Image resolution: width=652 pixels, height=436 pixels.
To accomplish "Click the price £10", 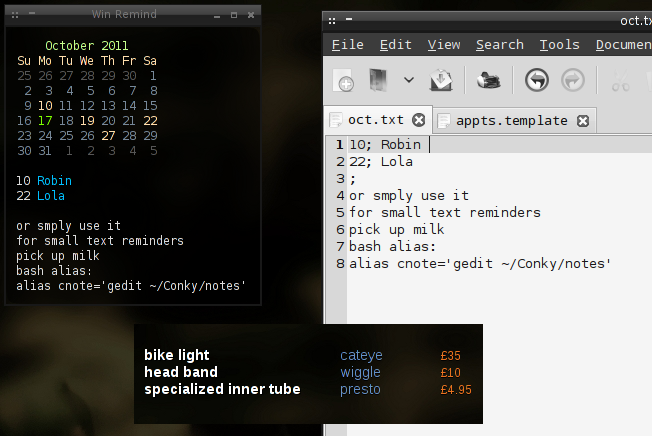I will [x=450, y=373].
